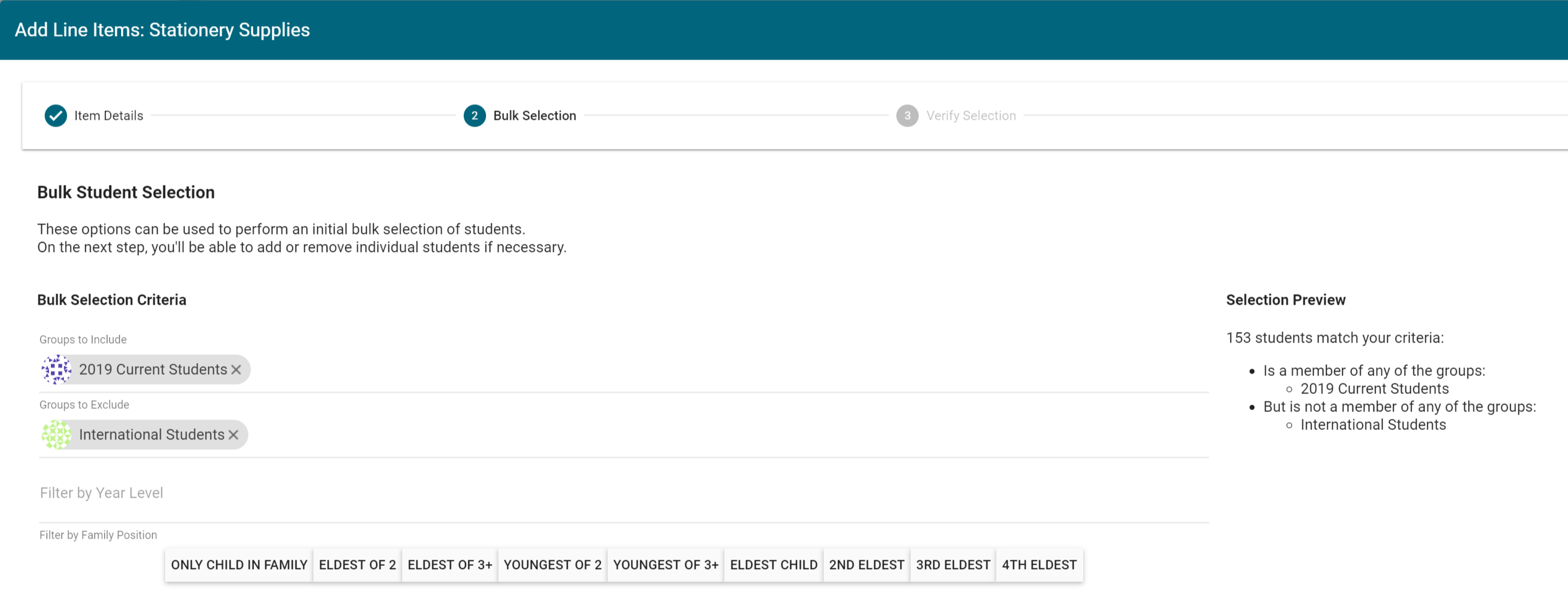
Task: Select the Eldest Child filter button
Action: [x=773, y=565]
